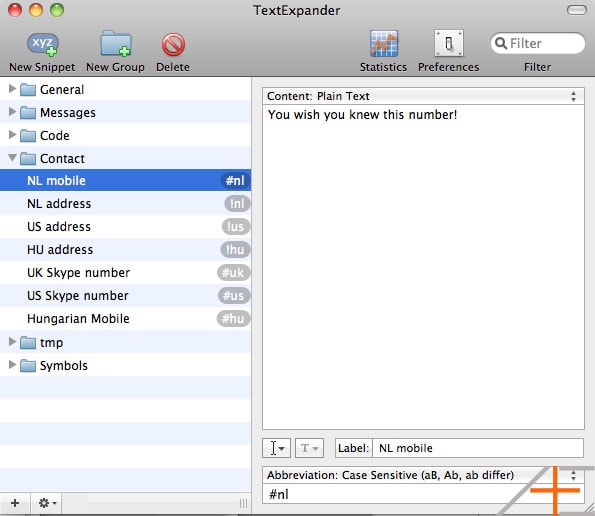Click the plus add button below list
The image size is (595, 516).
[15, 503]
